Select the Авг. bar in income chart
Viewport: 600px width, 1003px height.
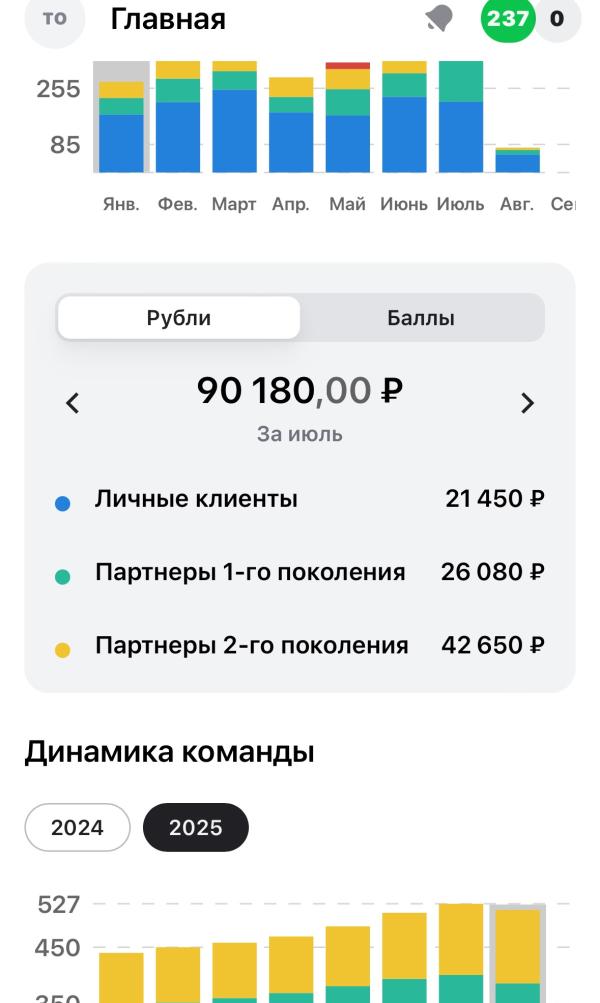coord(517,160)
